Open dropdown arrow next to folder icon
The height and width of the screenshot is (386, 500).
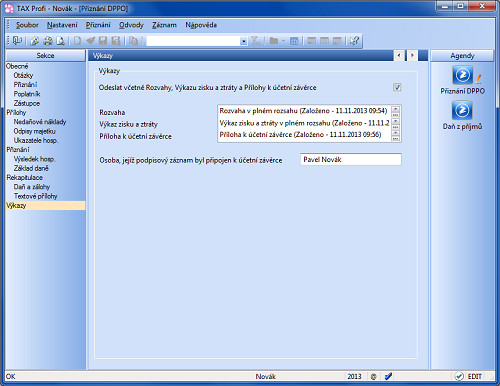click(283, 41)
